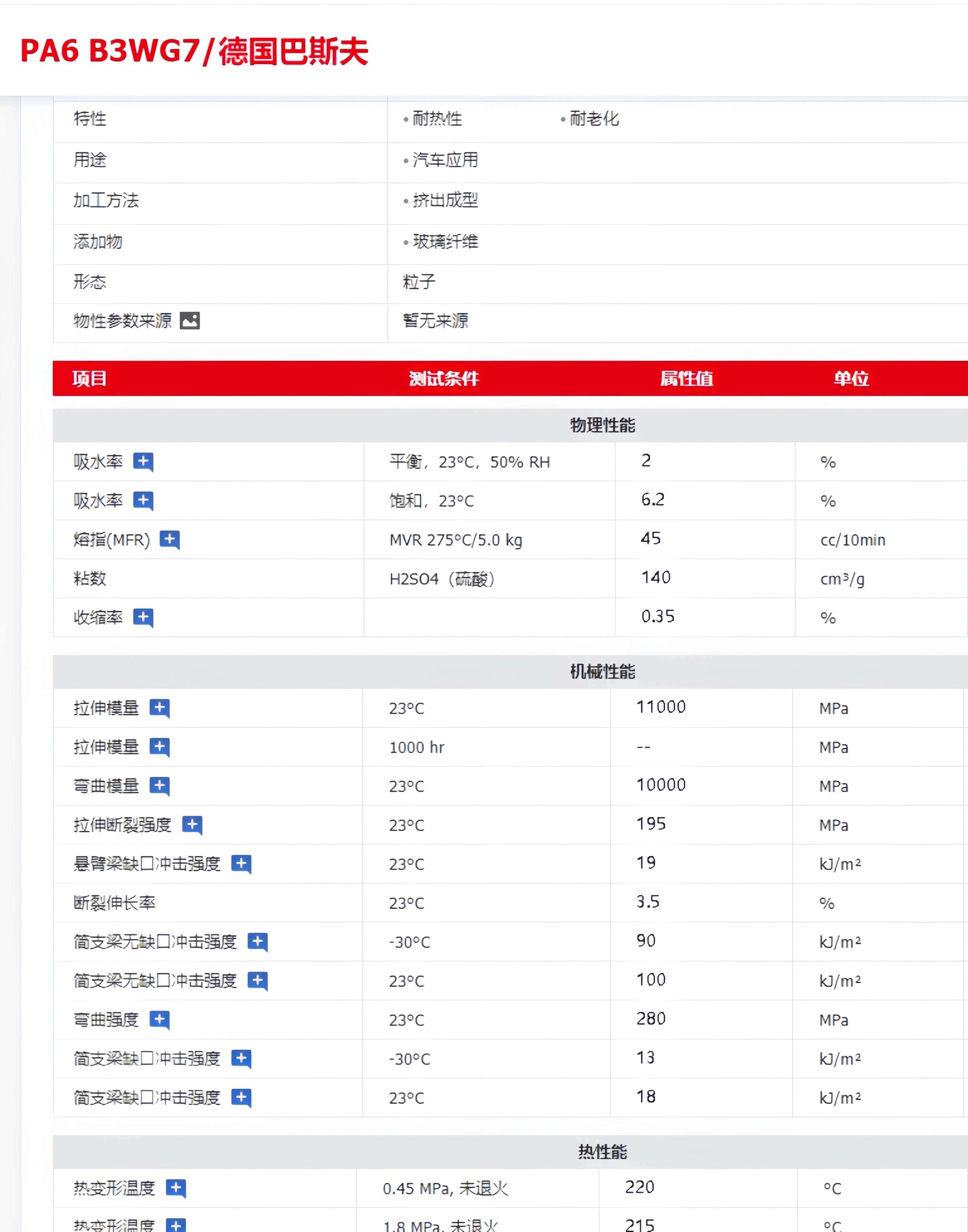
Task: Expand plus icon for 拉伸模量 at 23°C
Action: (x=159, y=708)
